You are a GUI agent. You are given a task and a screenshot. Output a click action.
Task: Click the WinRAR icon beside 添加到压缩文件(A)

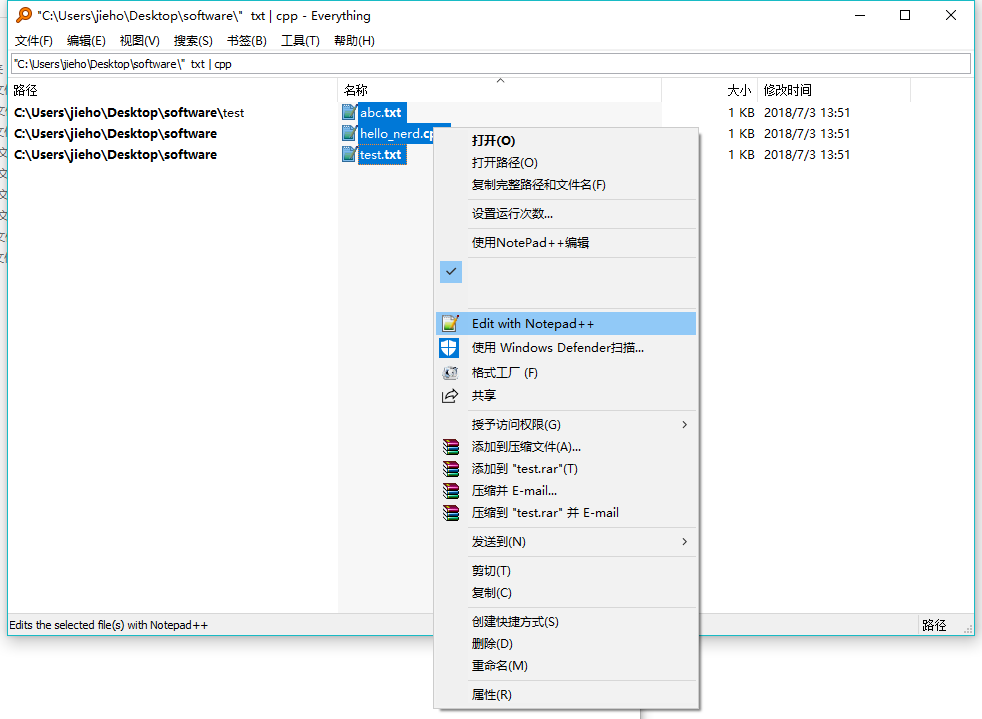[x=450, y=446]
